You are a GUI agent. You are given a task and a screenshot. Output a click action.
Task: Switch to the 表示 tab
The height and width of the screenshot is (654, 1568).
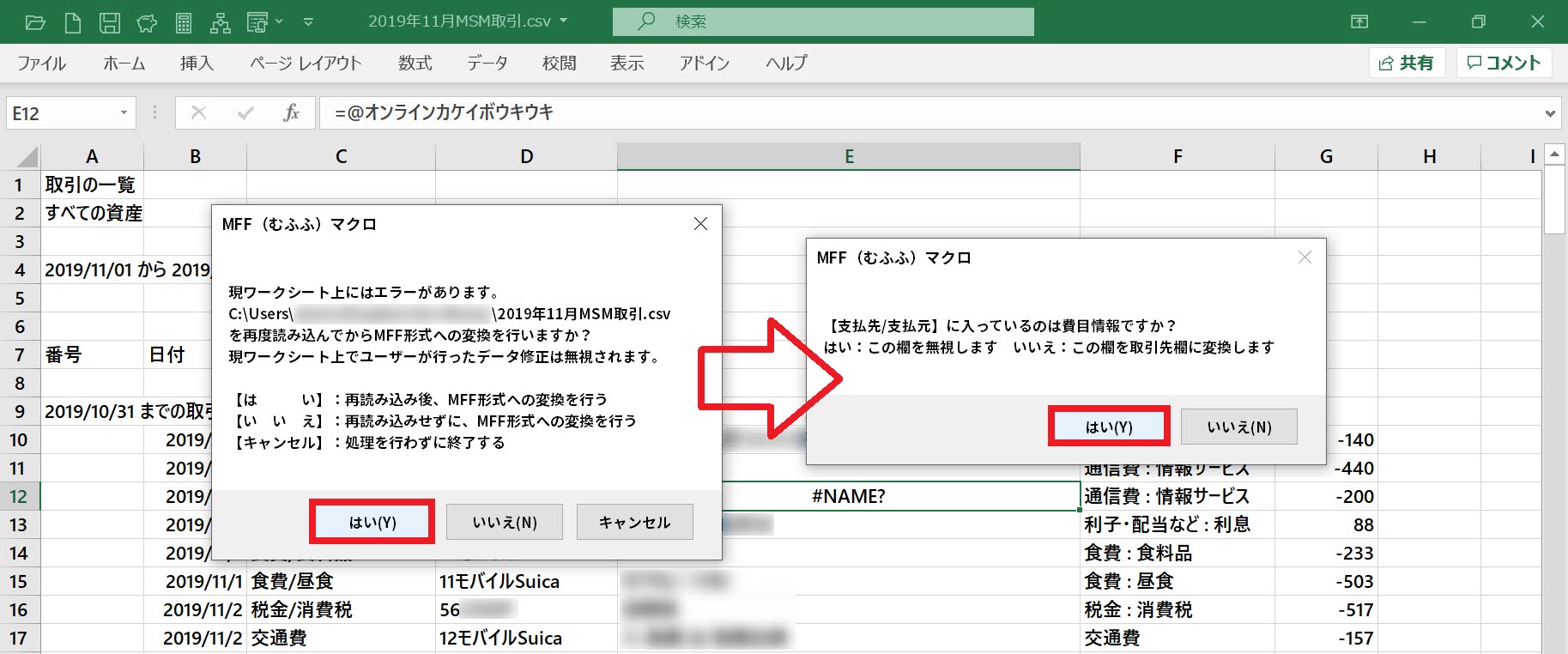coord(627,63)
